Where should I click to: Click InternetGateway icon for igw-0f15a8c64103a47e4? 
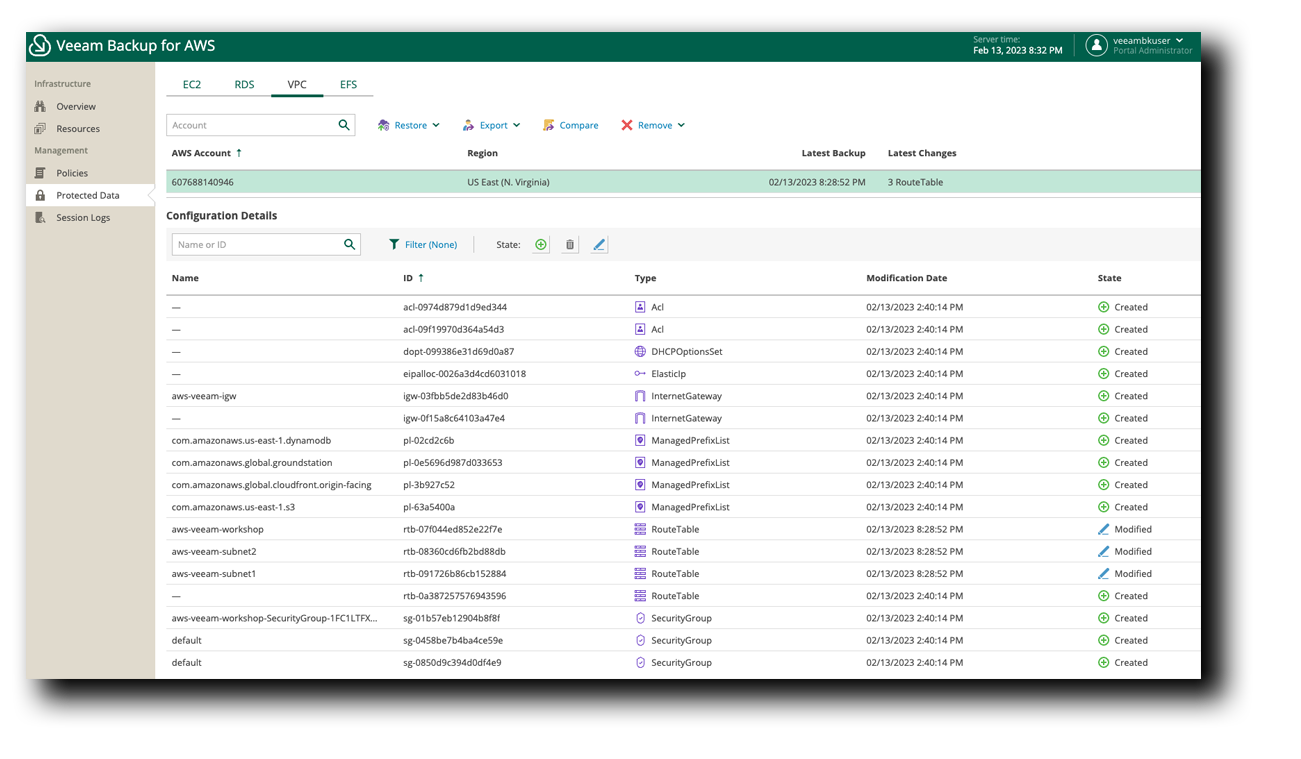pos(640,418)
